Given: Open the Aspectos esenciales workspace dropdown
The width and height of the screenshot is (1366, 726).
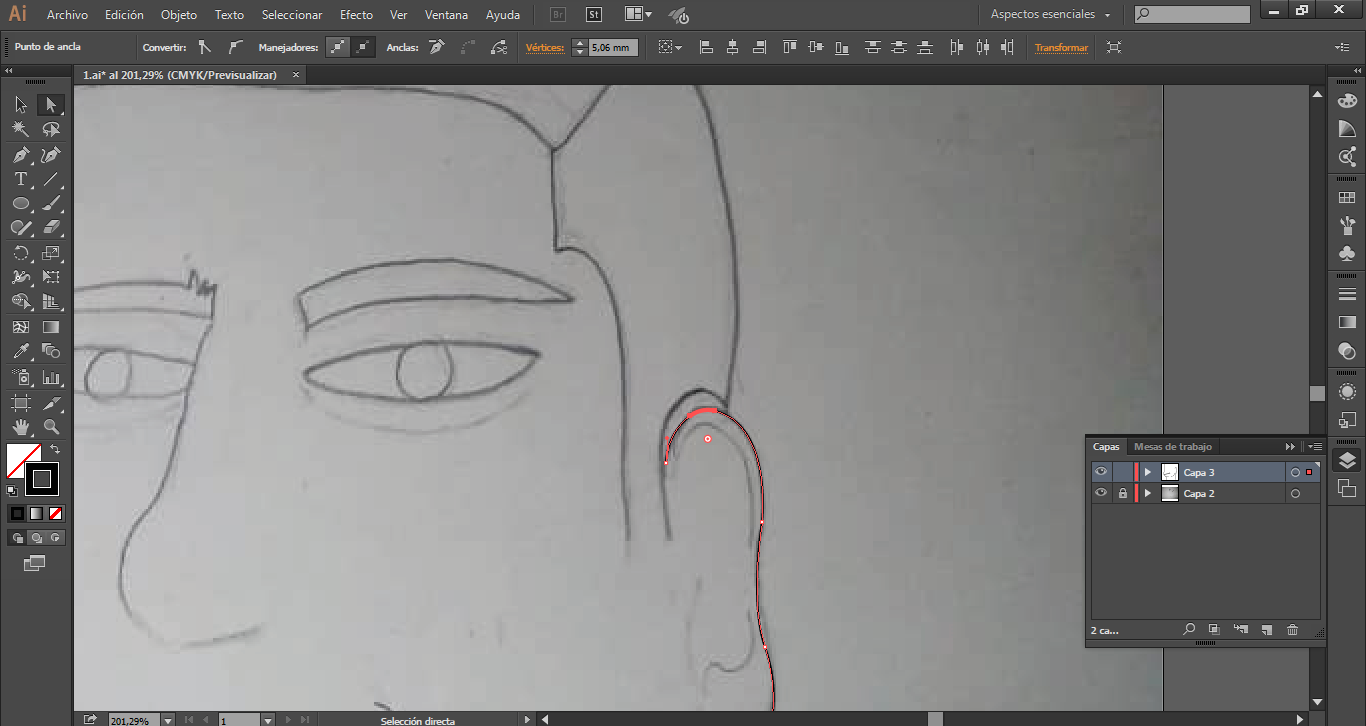Looking at the screenshot, I should coord(1050,15).
